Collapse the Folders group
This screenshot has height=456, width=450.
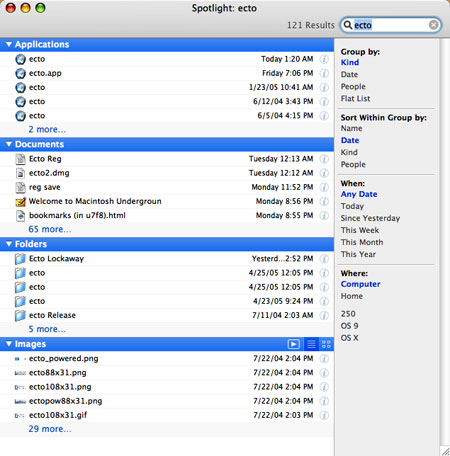pos(9,244)
